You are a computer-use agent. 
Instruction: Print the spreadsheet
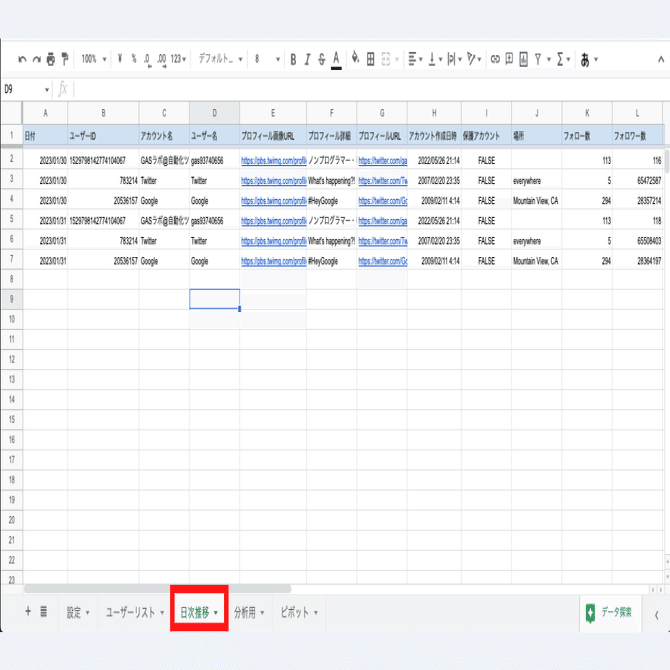51,59
